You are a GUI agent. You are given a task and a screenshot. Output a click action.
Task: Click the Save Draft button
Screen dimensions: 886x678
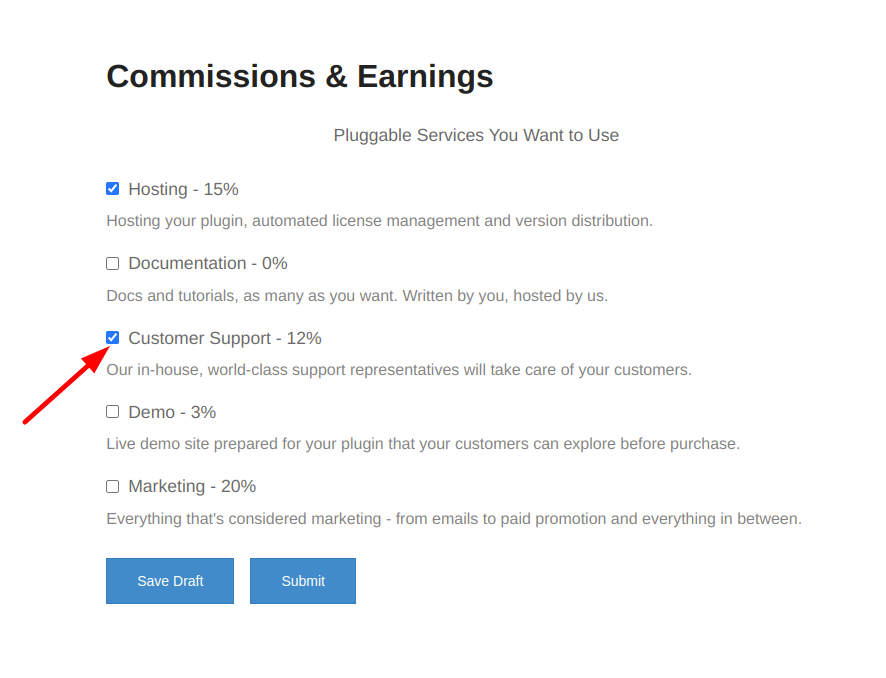pyautogui.click(x=170, y=581)
